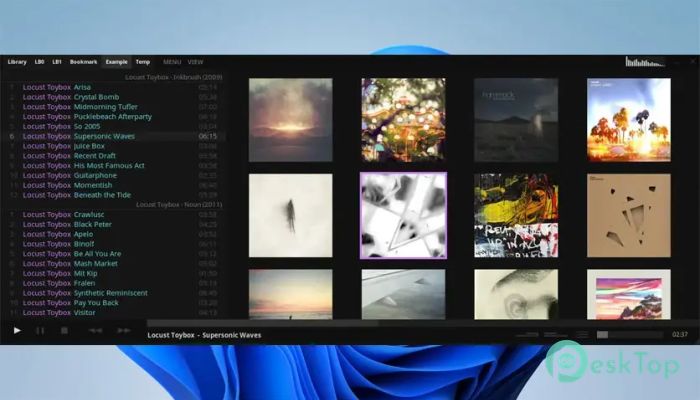Open the Temp playlist tab
This screenshot has width=700, height=400.
click(143, 62)
